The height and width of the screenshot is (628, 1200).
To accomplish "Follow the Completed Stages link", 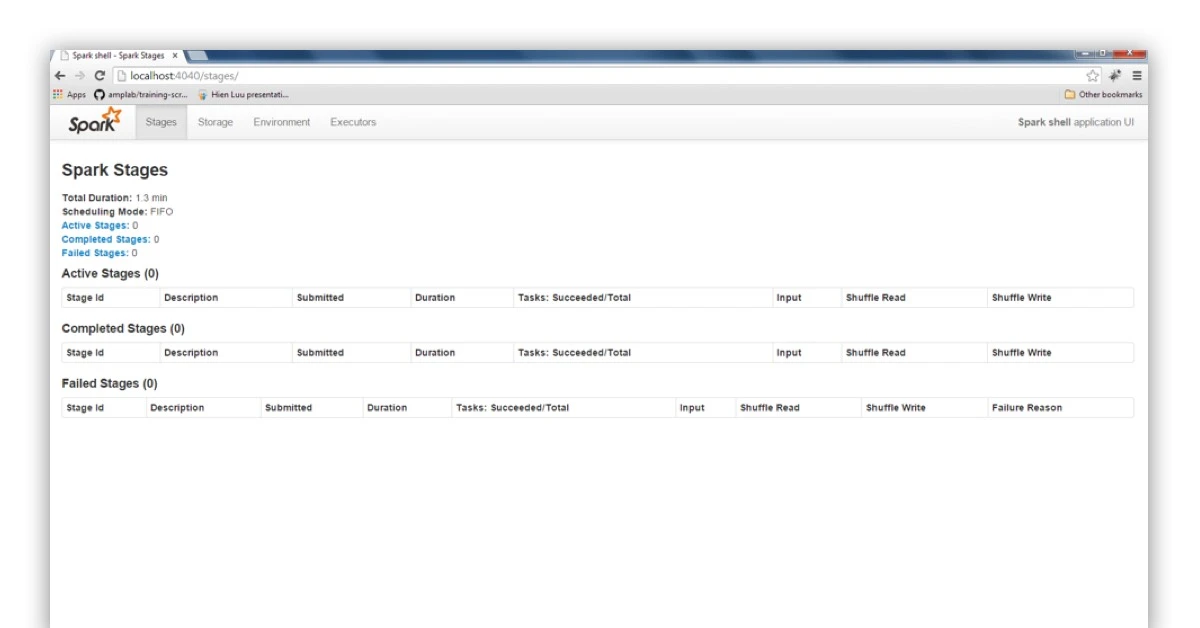I will point(105,240).
